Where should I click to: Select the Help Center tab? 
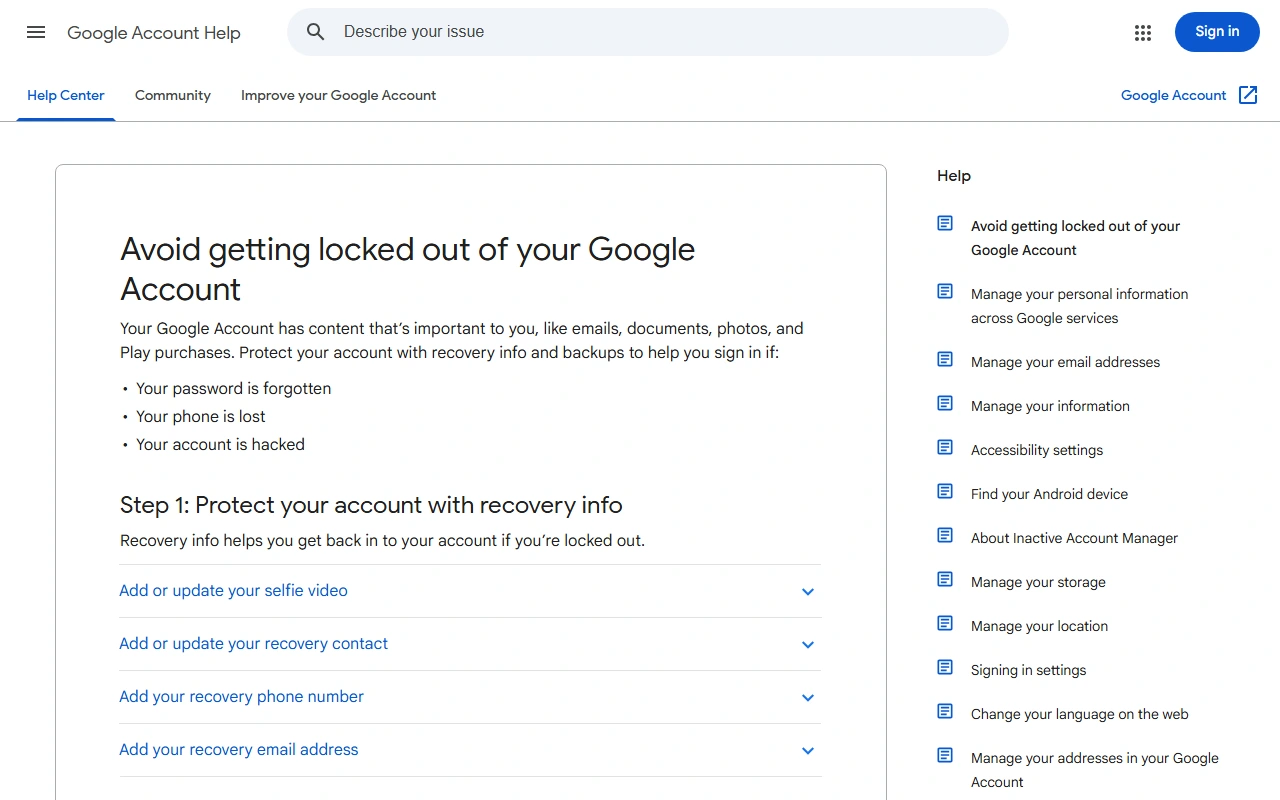coord(66,96)
